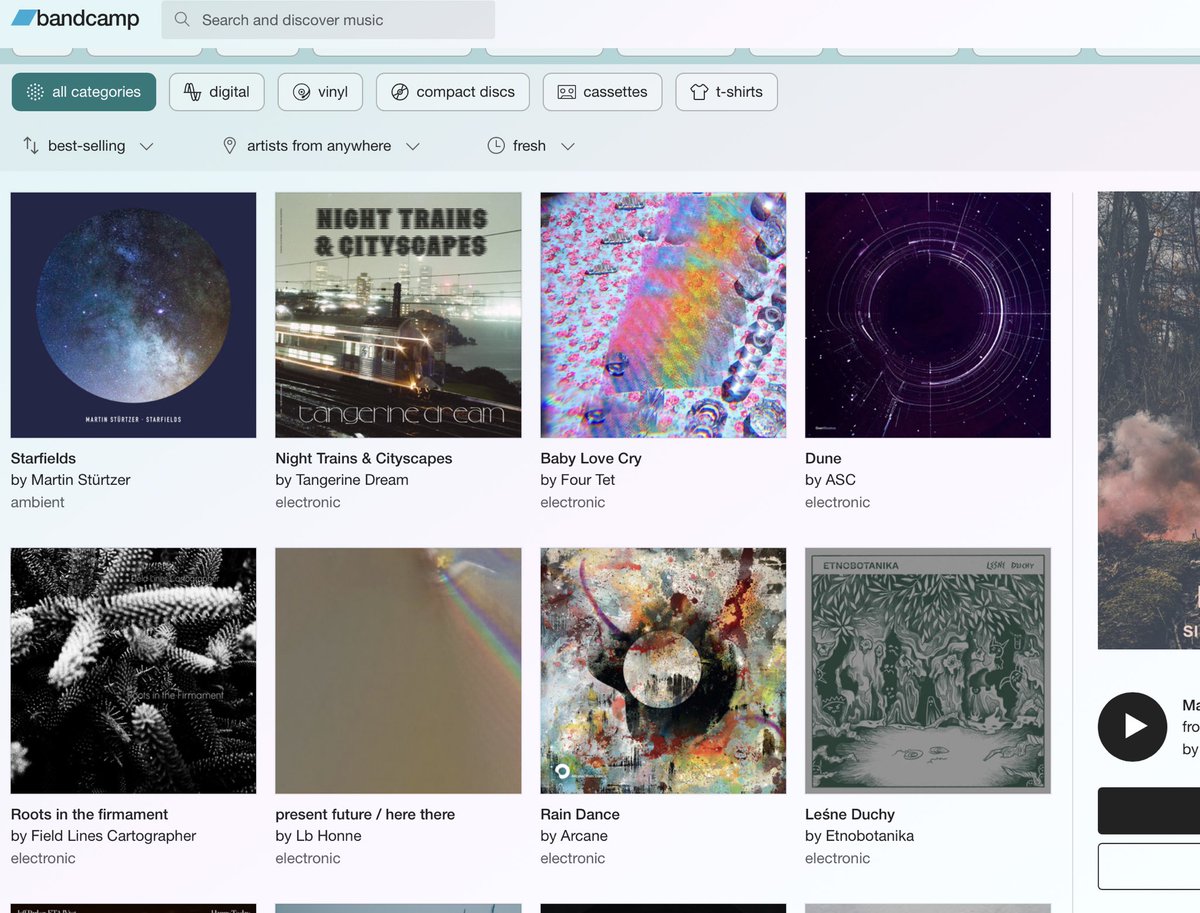1200x913 pixels.
Task: Filter by digital format
Action: click(217, 92)
